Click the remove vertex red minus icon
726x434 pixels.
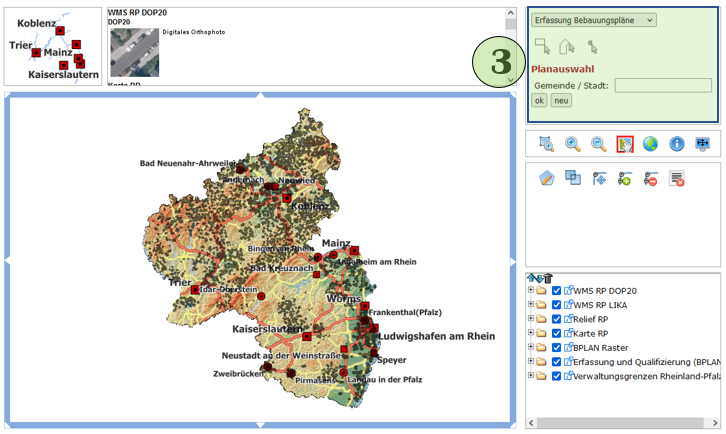[651, 178]
